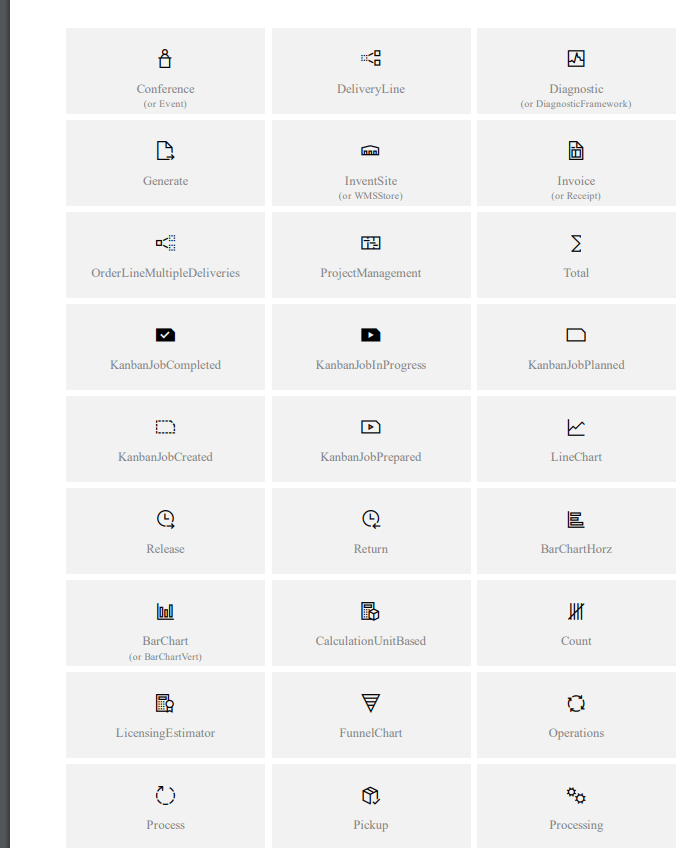Select the Pickup box icon
700x848 pixels.
[371, 795]
